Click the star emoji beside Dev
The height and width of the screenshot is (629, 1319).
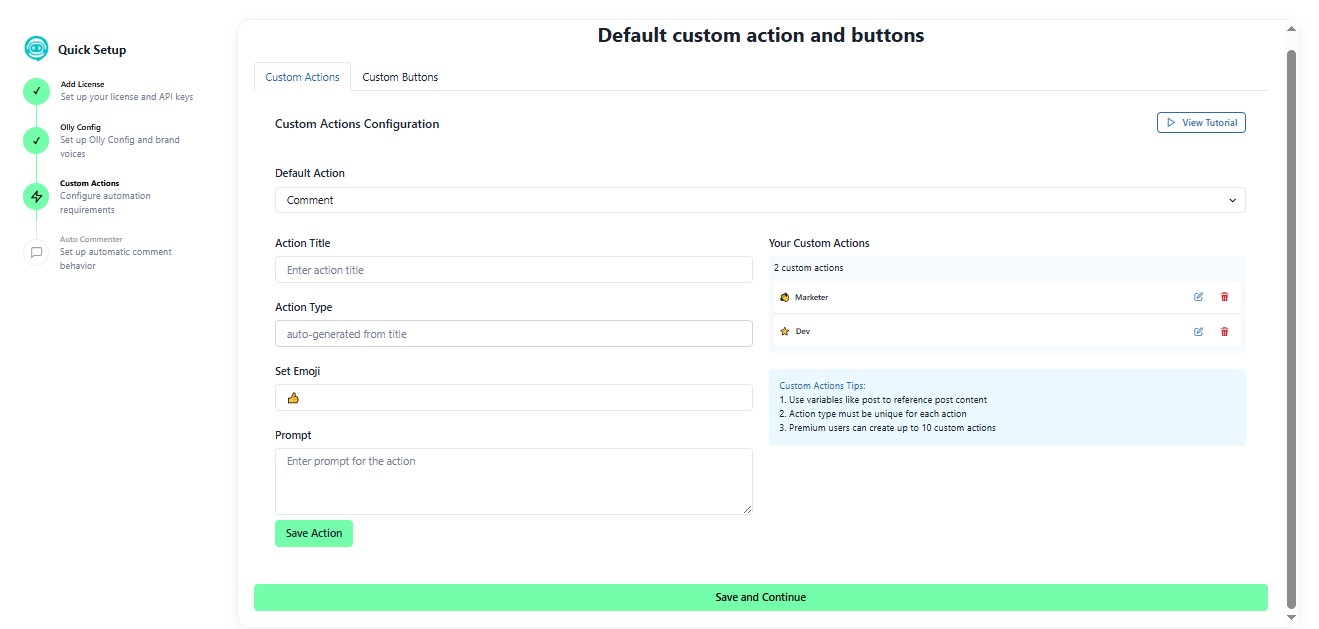(785, 331)
